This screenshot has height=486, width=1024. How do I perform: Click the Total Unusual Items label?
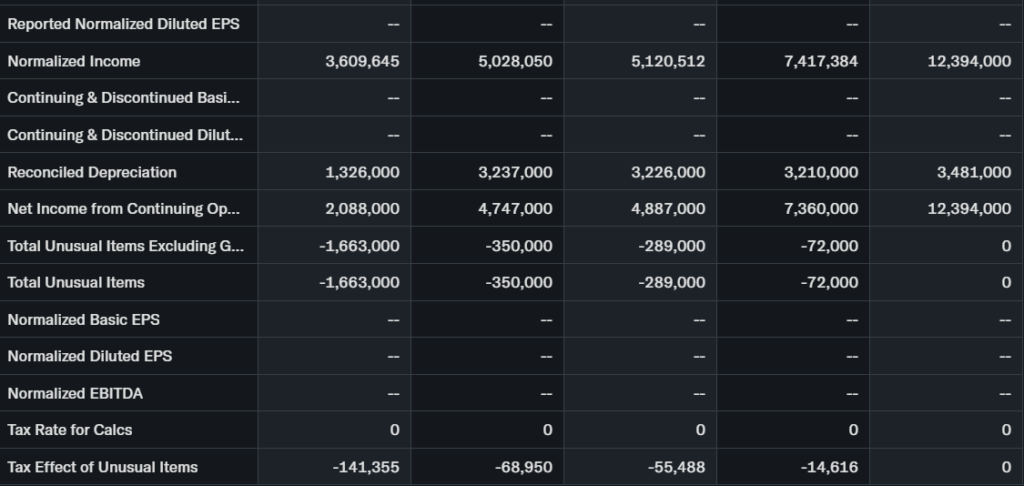76,282
